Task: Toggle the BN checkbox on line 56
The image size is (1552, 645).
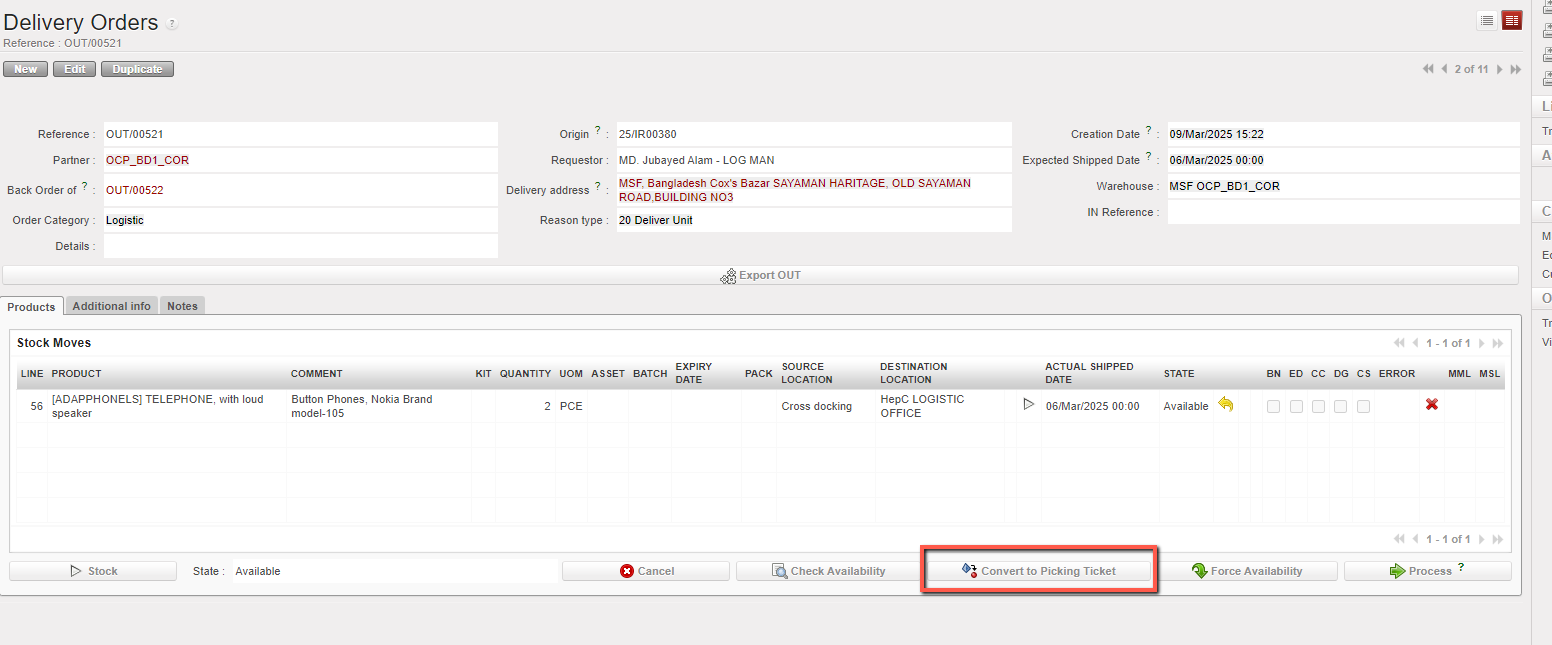Action: coord(1273,406)
